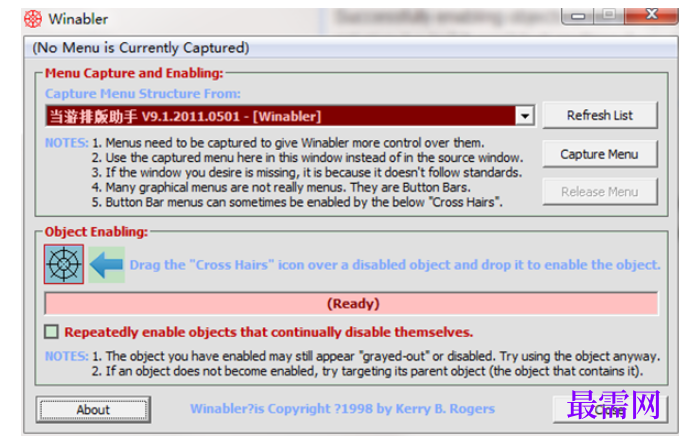The height and width of the screenshot is (436, 679).
Task: Click the "Capture Menu Structure From:" label
Action: pos(142,94)
